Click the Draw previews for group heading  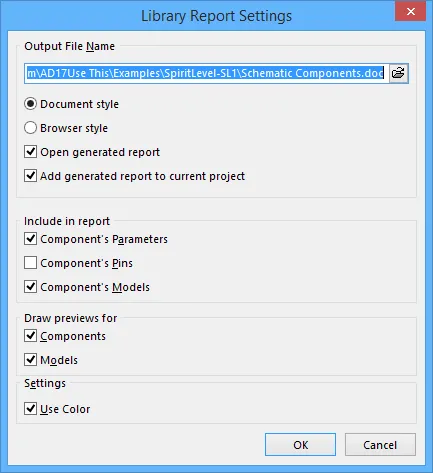[x=71, y=318]
